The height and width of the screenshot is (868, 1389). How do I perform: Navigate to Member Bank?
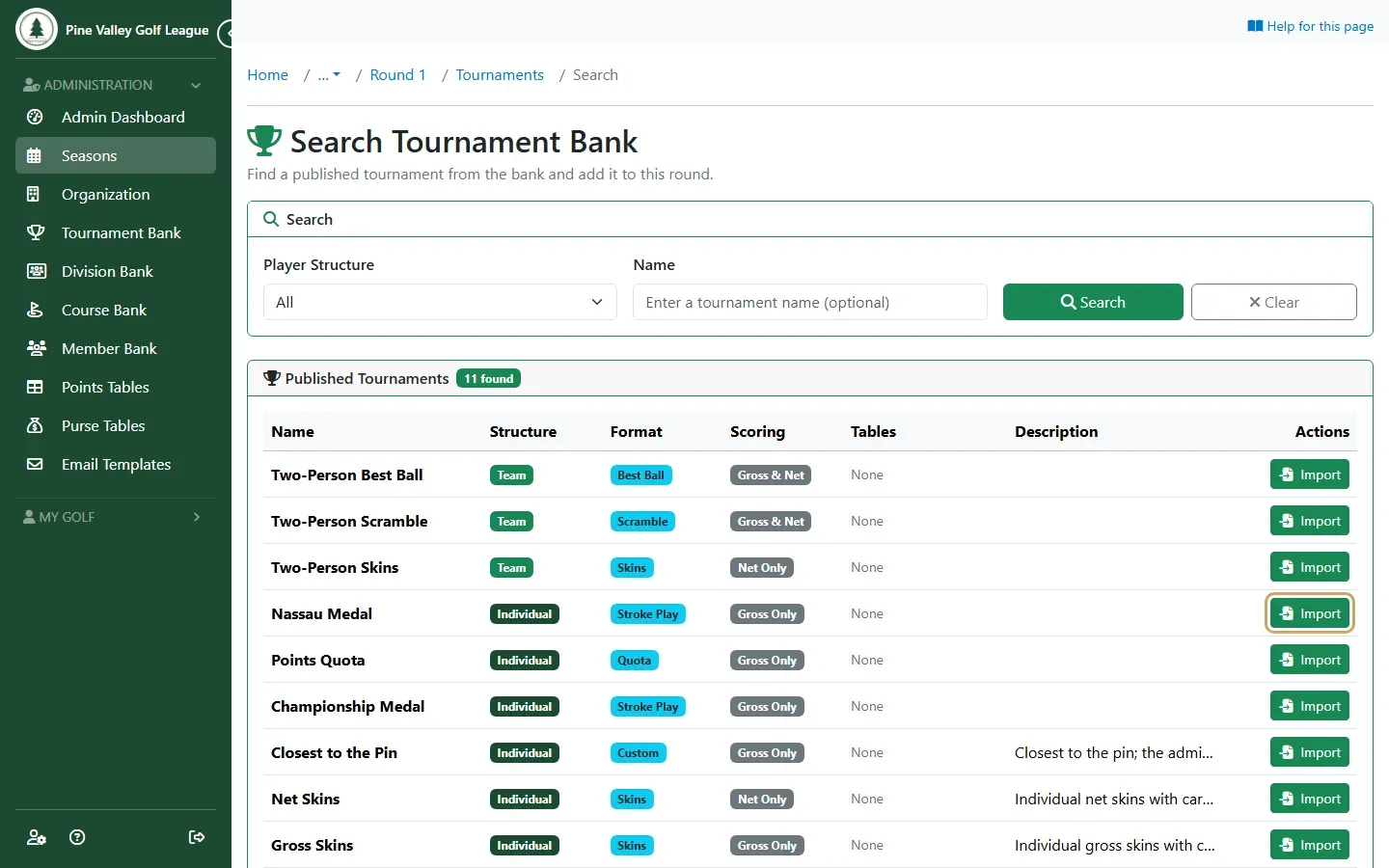click(116, 348)
